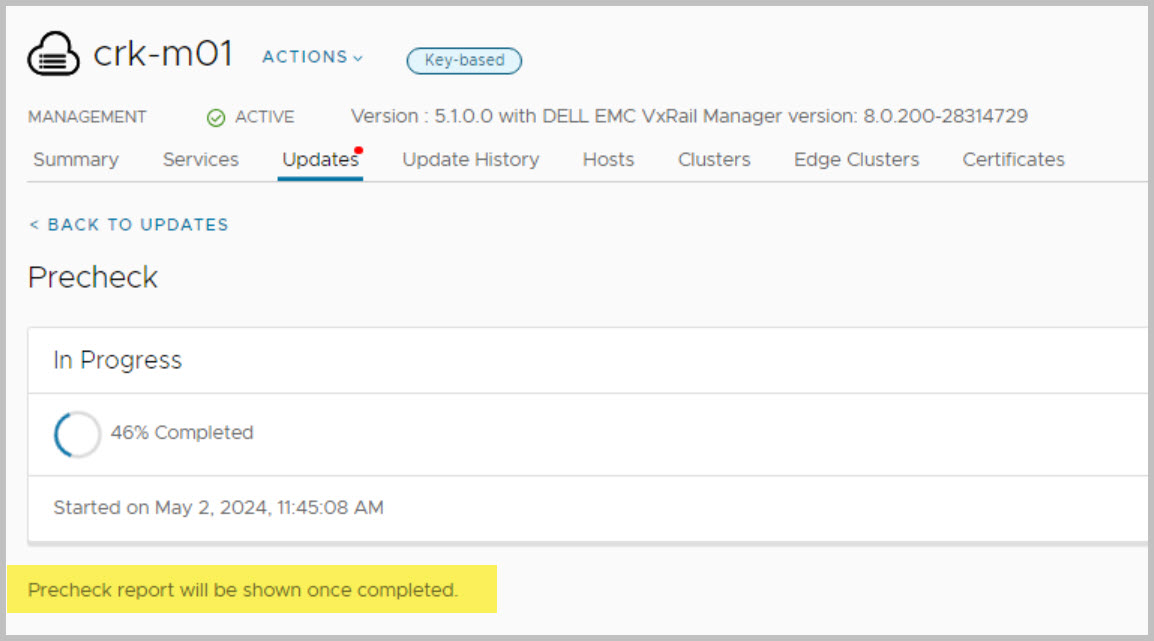Click the circular precheck progress spinner

click(x=77, y=434)
